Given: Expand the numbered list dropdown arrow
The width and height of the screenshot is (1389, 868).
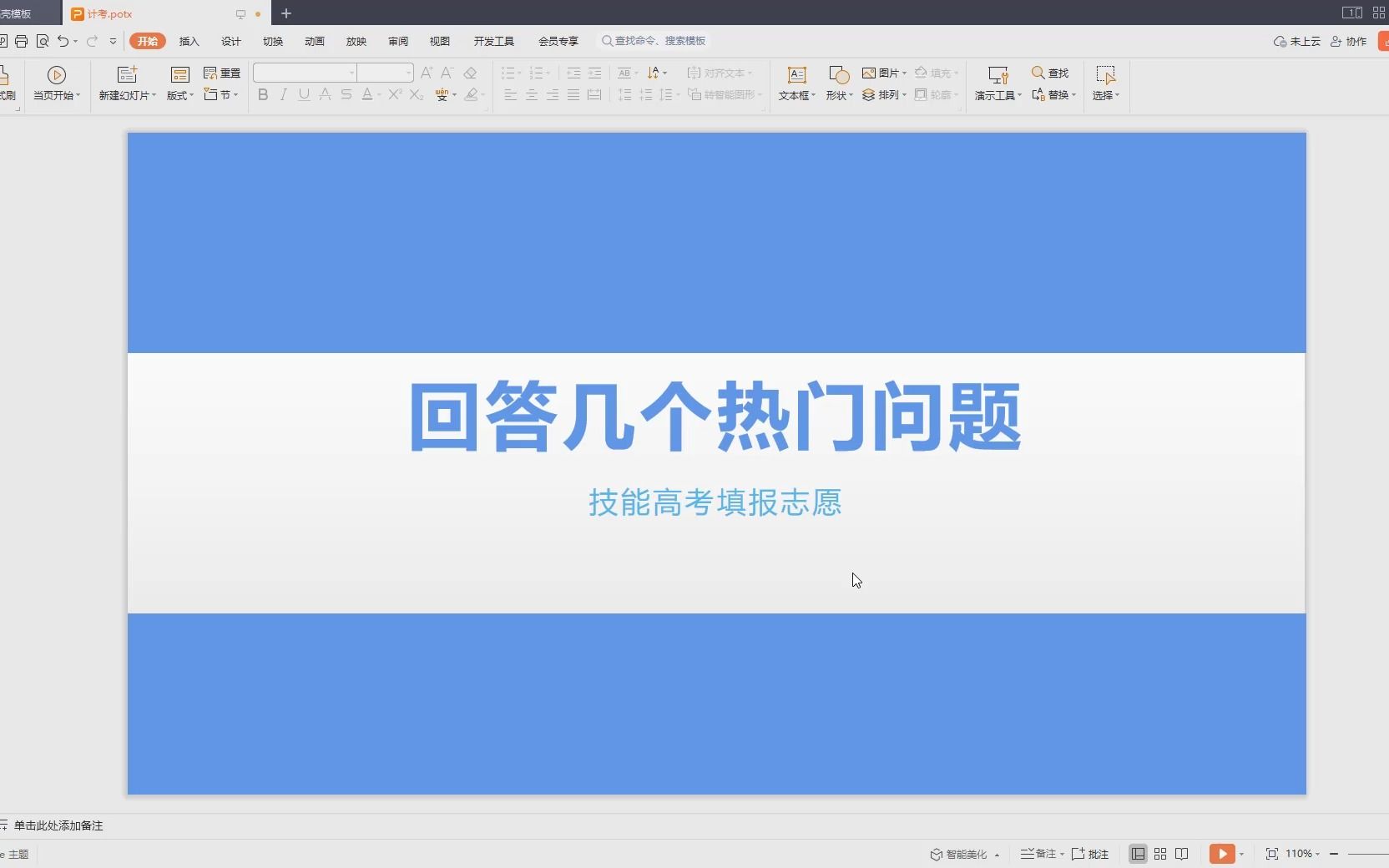Looking at the screenshot, I should coord(548,73).
